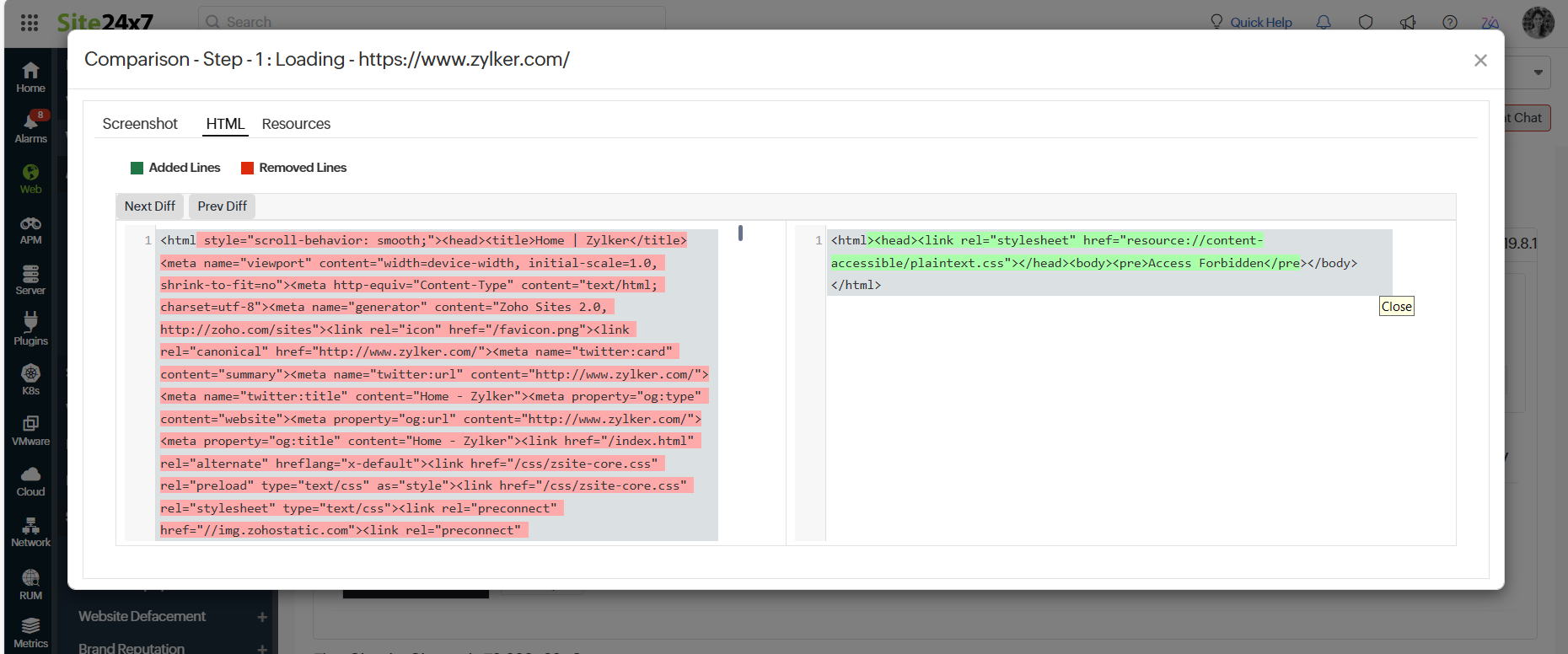
Task: Click the apps grid launcher icon
Action: click(30, 23)
